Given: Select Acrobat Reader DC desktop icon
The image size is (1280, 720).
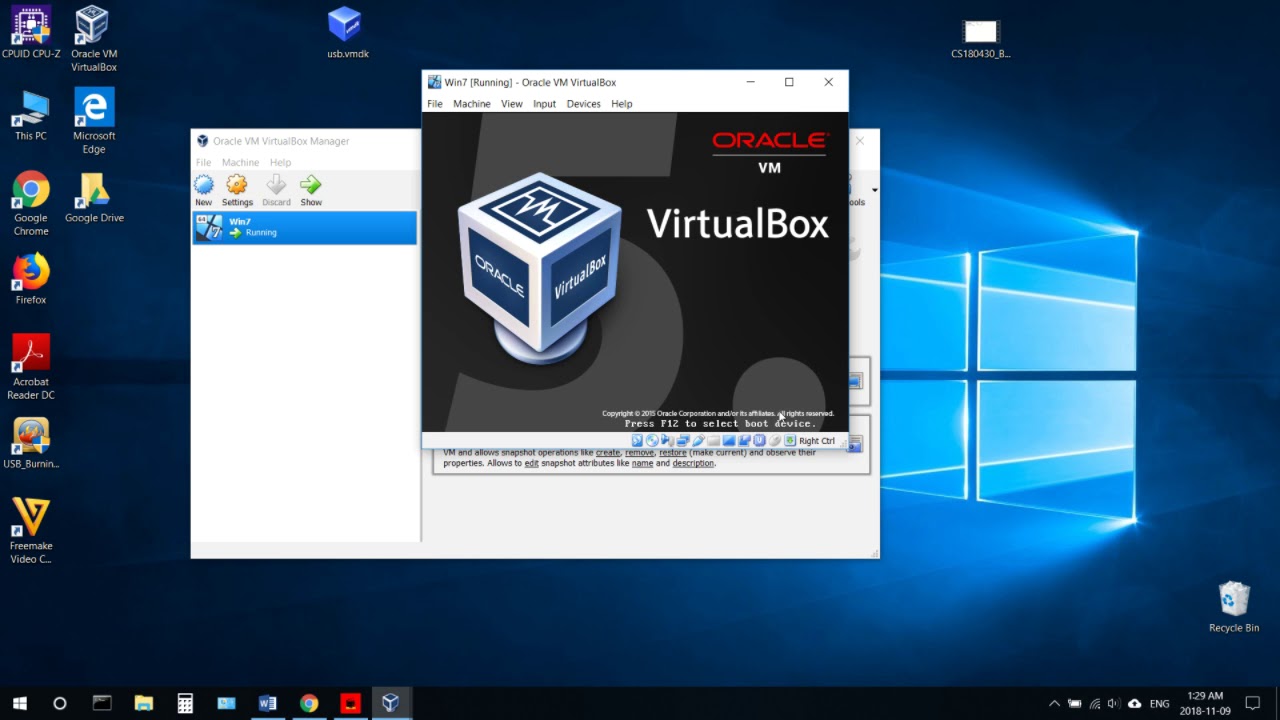Looking at the screenshot, I should point(31,368).
